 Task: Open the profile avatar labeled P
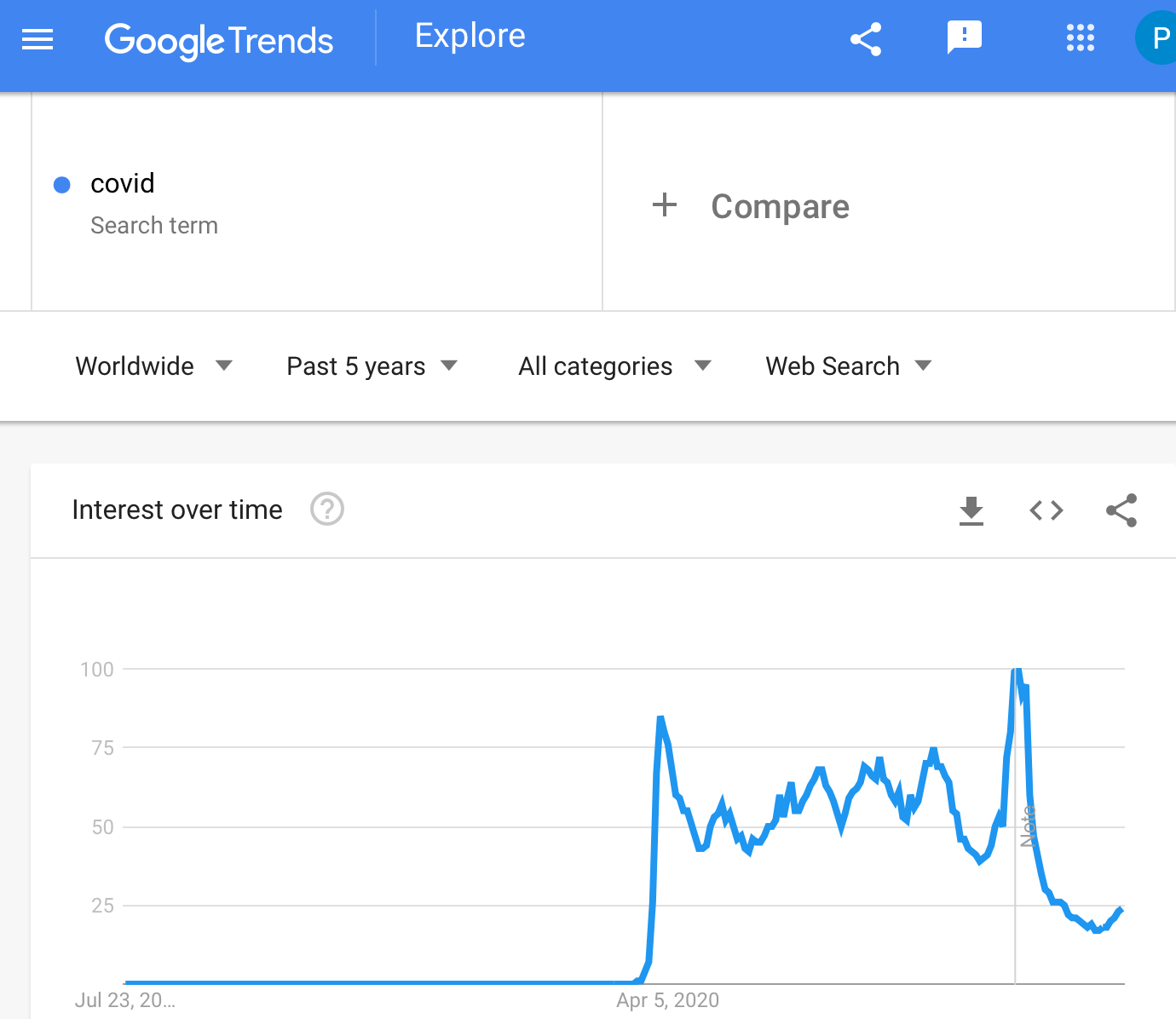(1156, 38)
